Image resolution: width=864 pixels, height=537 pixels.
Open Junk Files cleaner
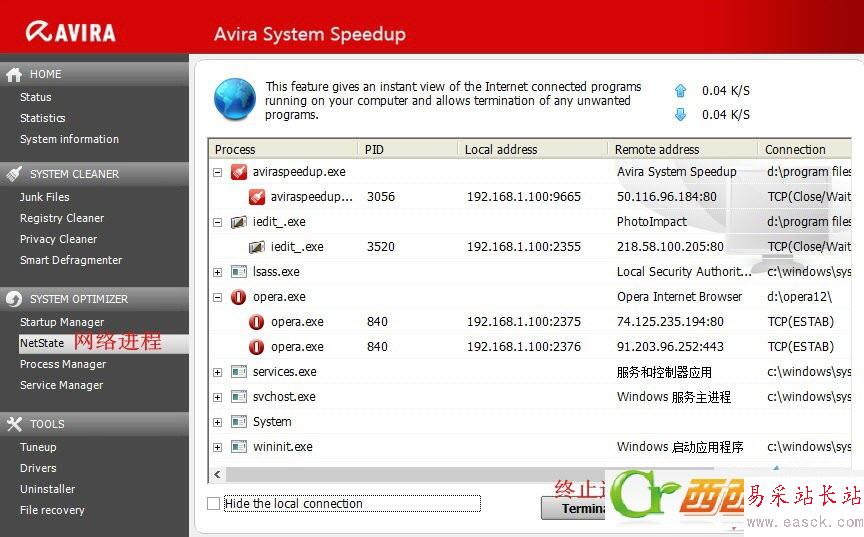coord(45,197)
